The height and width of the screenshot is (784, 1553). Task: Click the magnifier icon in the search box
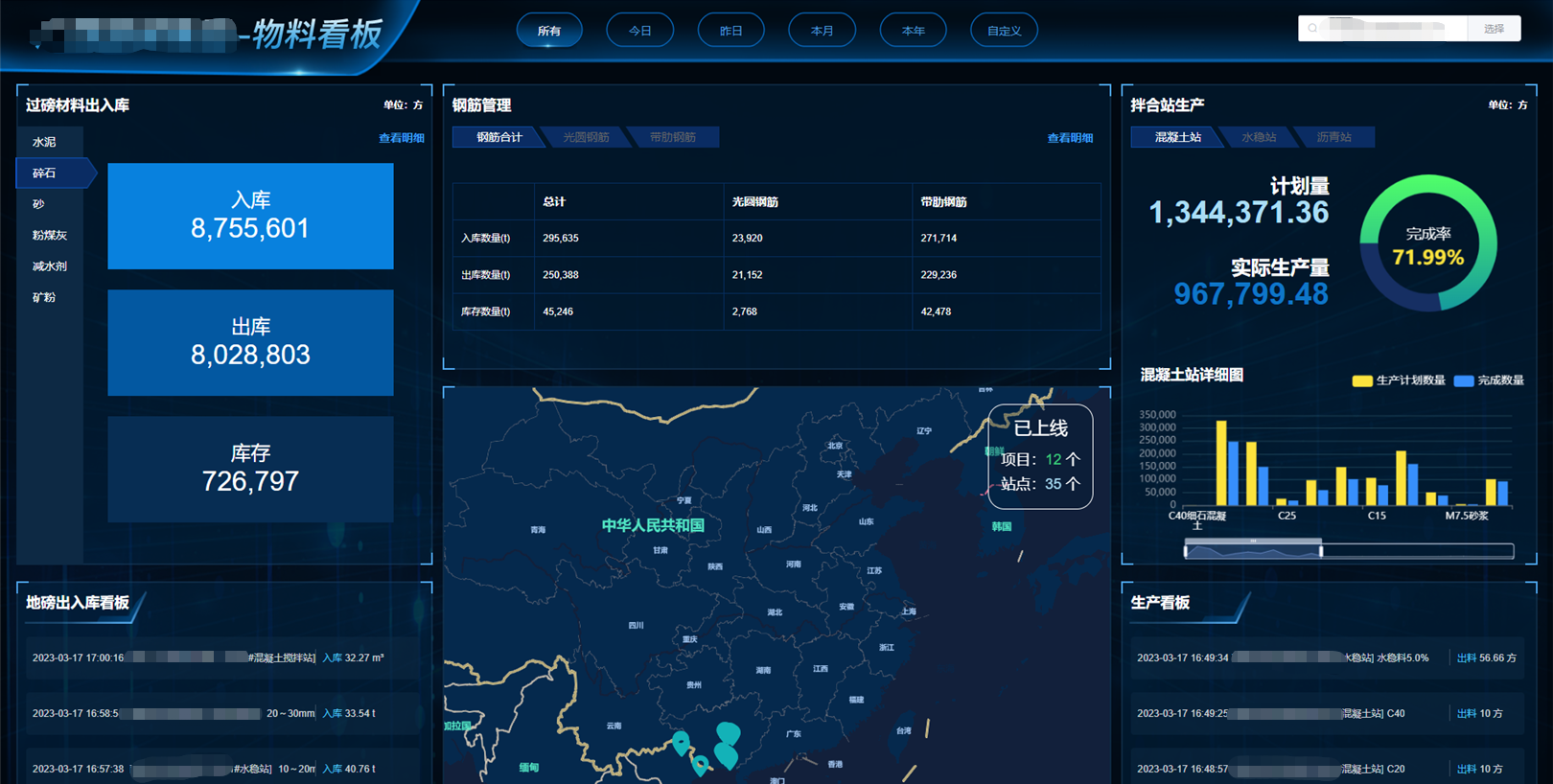click(x=1312, y=29)
